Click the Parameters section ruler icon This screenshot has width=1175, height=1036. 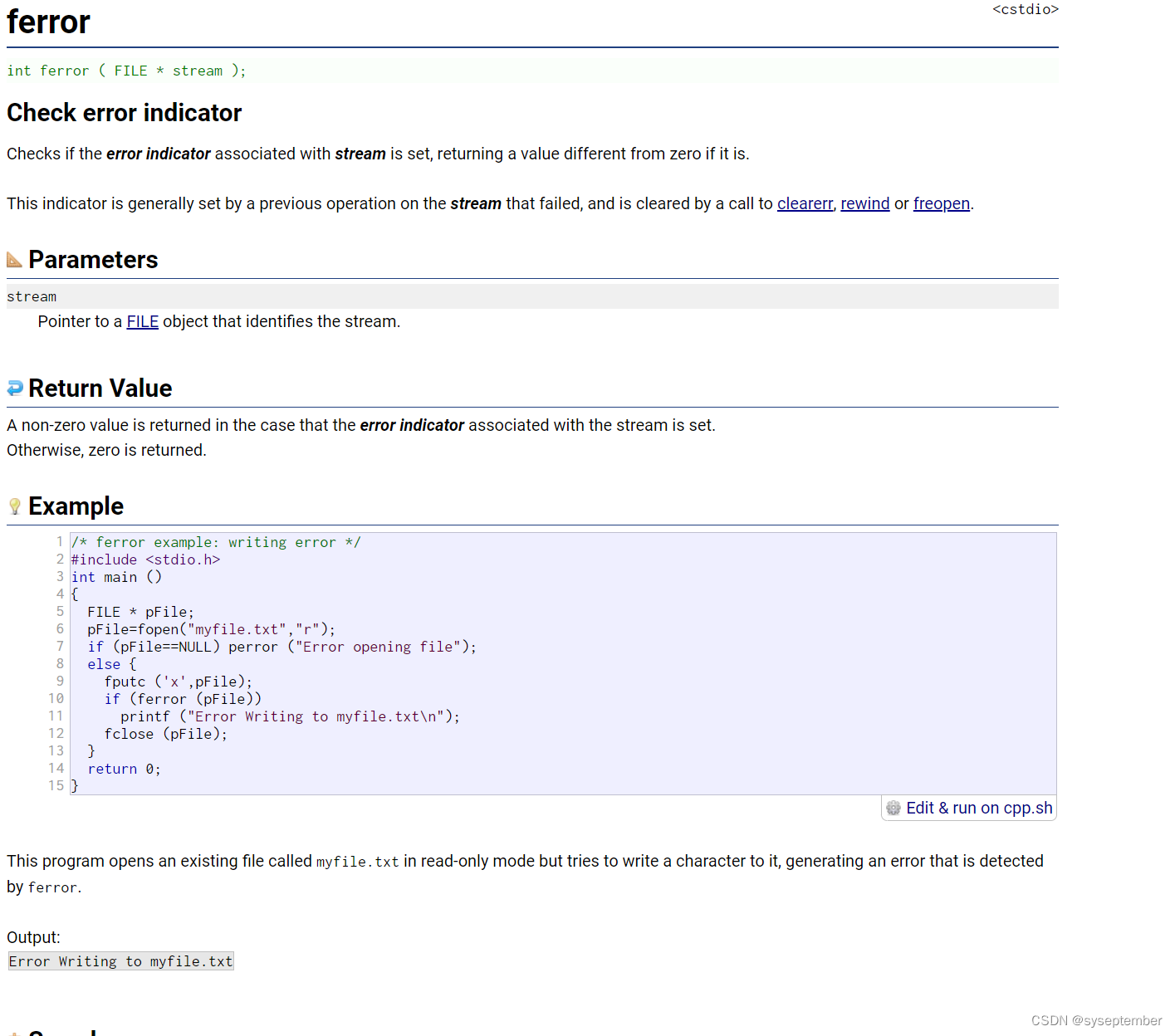tap(14, 260)
